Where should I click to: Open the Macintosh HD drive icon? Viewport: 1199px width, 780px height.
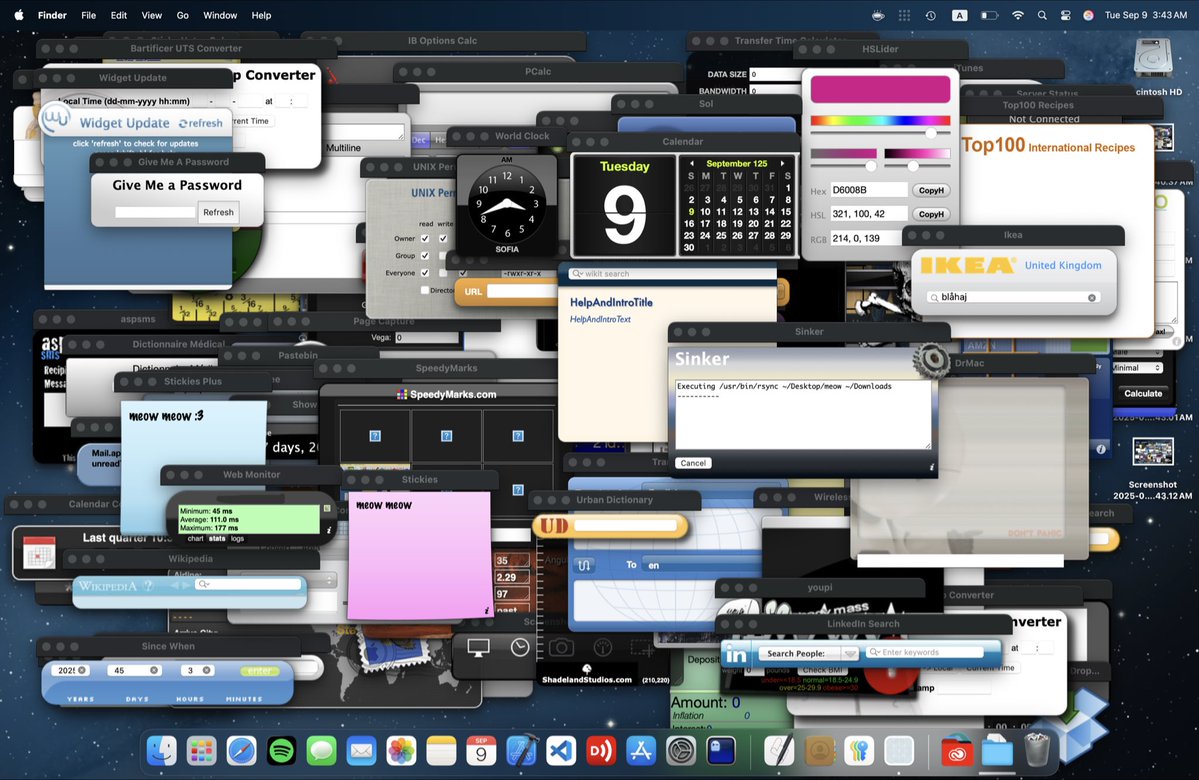(x=1153, y=60)
